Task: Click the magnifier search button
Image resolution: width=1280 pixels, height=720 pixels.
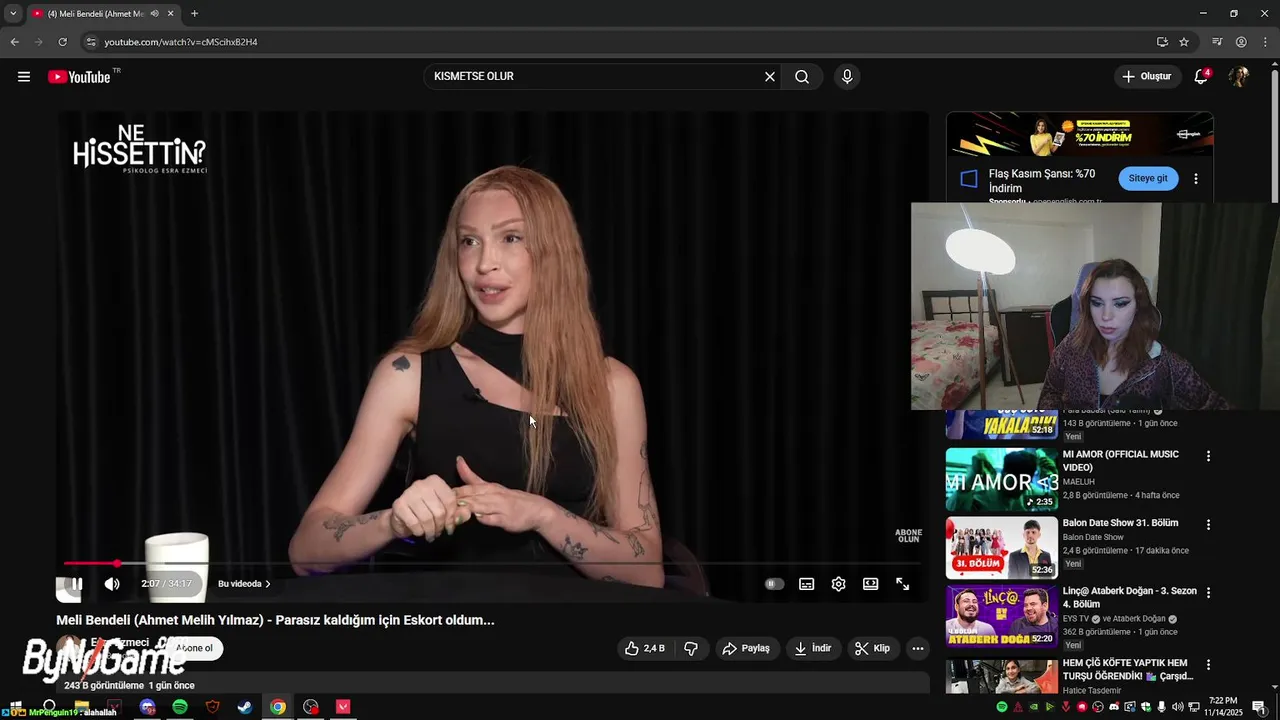Action: (x=802, y=77)
